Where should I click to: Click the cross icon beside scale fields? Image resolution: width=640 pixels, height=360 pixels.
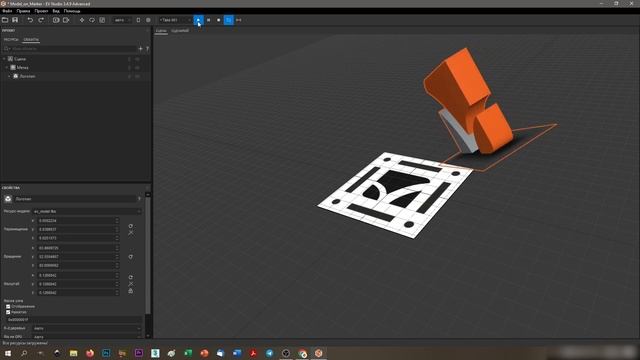pos(131,284)
